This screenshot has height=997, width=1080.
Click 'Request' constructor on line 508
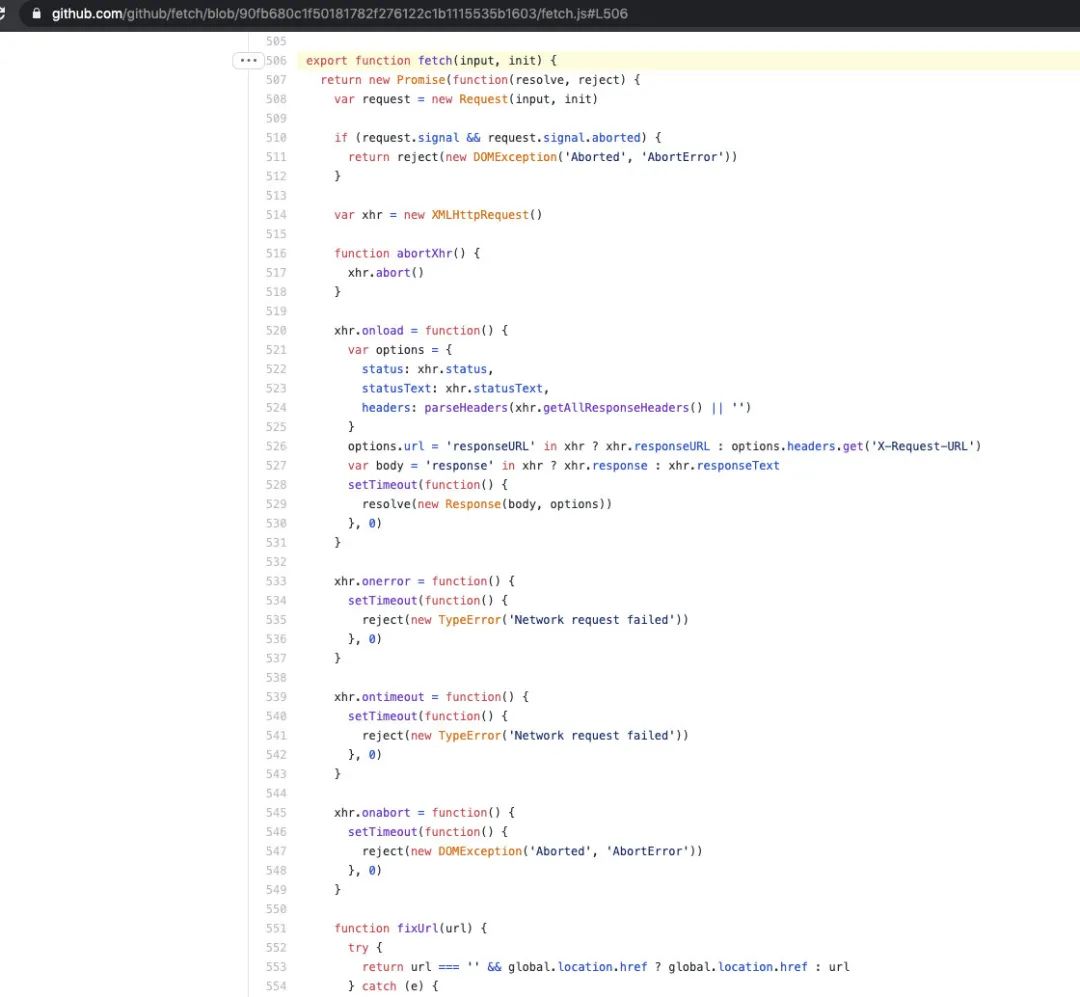pos(484,99)
